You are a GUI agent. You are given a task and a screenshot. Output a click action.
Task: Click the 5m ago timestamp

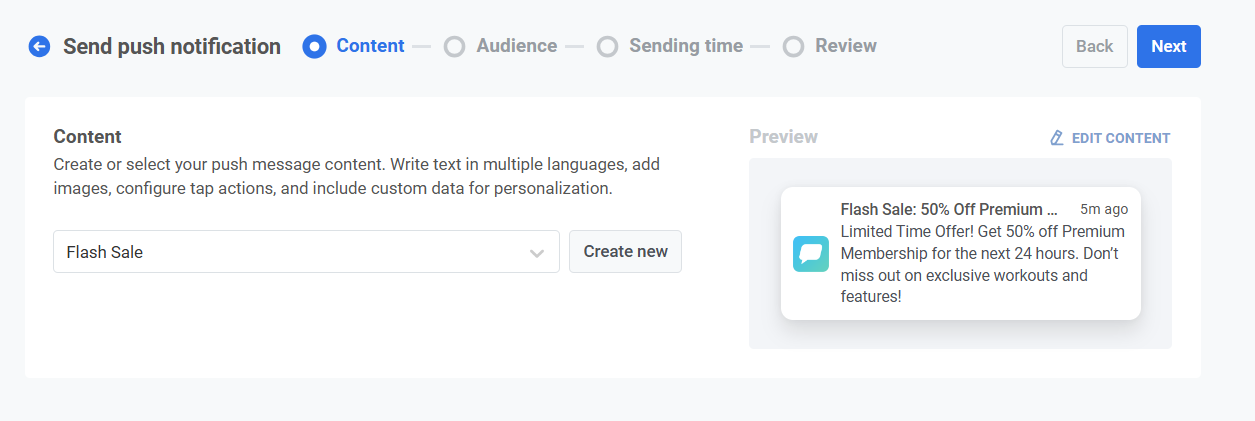(x=1103, y=210)
